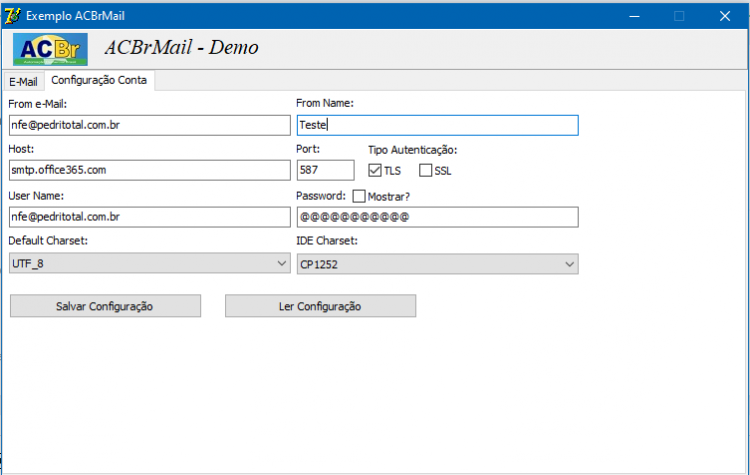Switch to the E-Mail tab
This screenshot has width=750, height=475.
tap(23, 82)
